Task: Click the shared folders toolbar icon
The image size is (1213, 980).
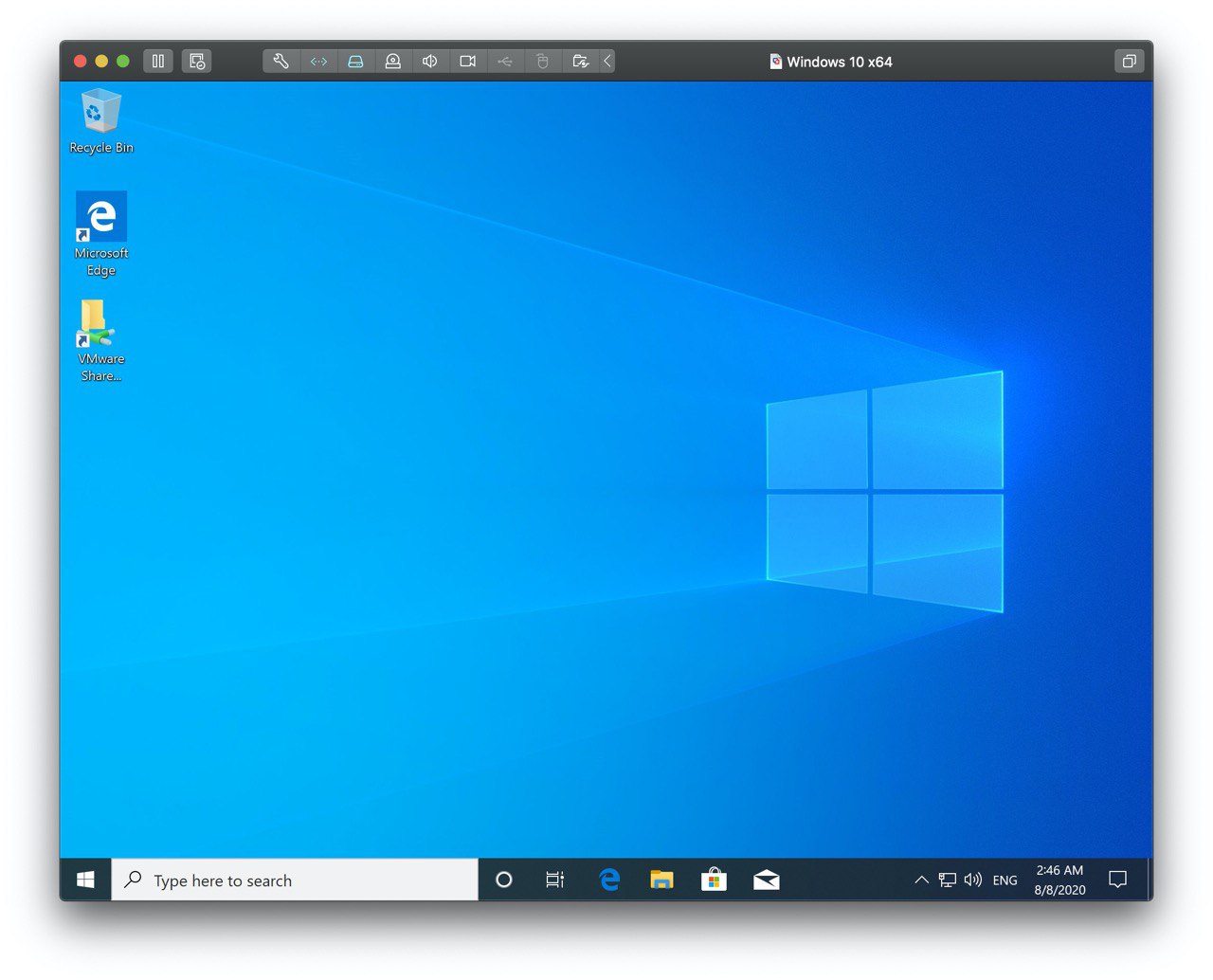Action: (581, 62)
